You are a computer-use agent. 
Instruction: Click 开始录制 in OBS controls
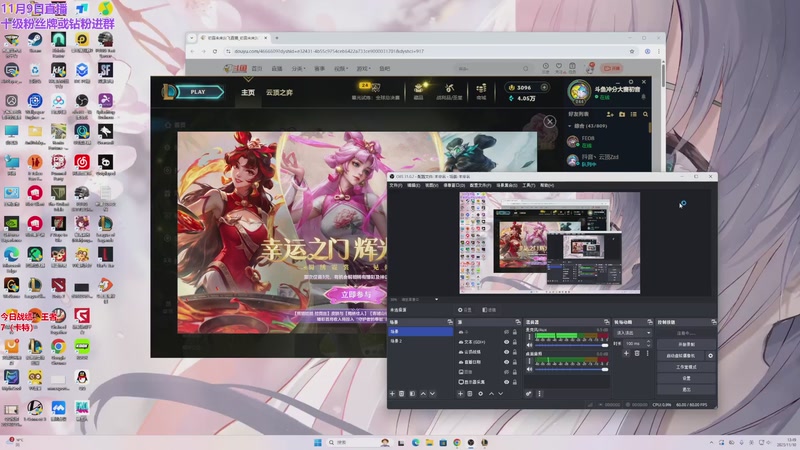click(686, 344)
